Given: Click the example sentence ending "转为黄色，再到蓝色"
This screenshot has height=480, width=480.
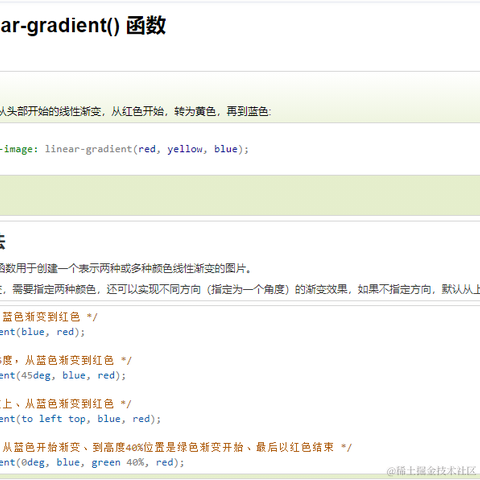Looking at the screenshot, I should tap(135, 112).
